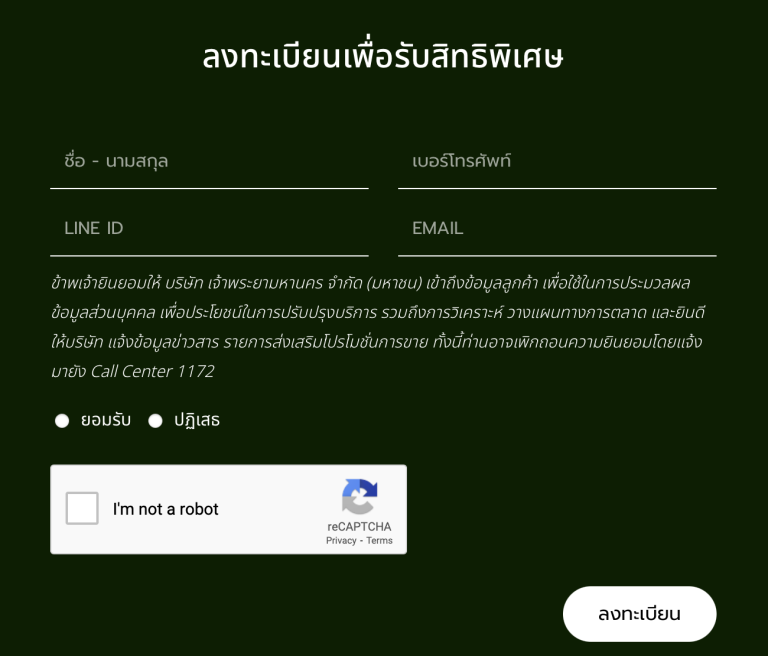768x656 pixels.
Task: Click the ชื่อ - นามสกุล placeholder text
Action: point(116,161)
